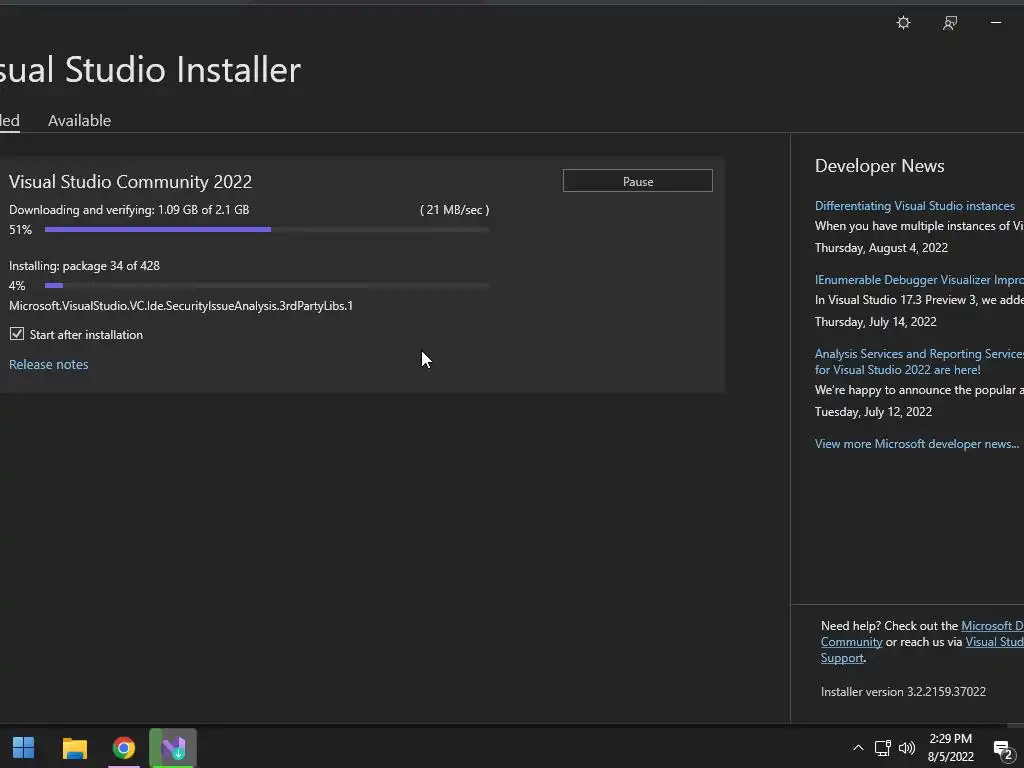Viewport: 1024px width, 768px height.
Task: Open the Release notes link
Action: click(x=48, y=364)
